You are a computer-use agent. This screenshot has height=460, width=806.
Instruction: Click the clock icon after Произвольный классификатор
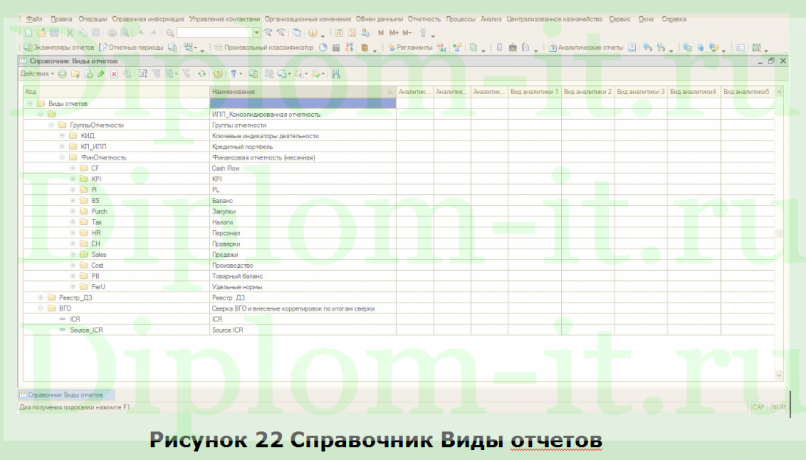323,48
